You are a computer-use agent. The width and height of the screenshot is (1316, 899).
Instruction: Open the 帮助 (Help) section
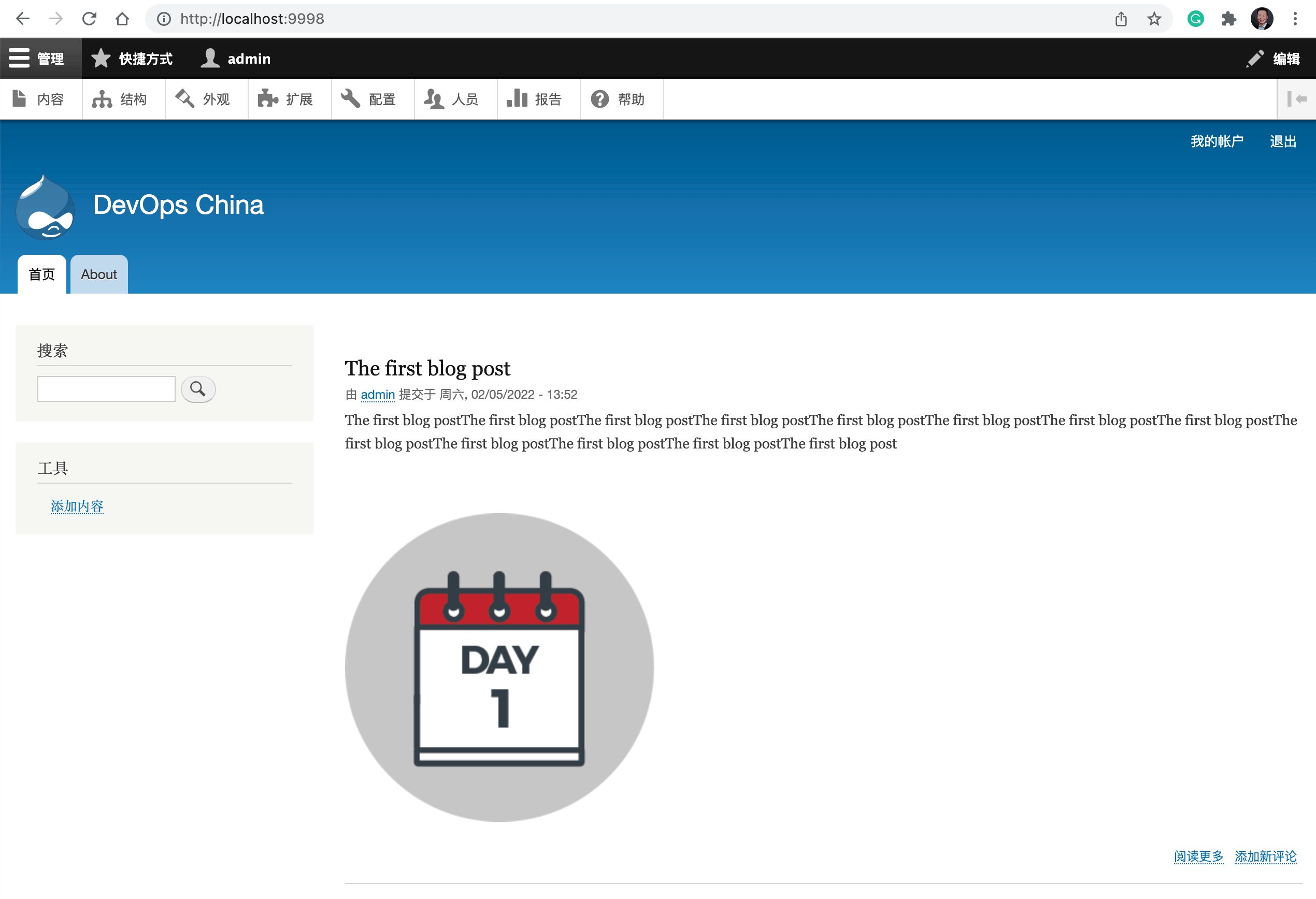pyautogui.click(x=621, y=98)
